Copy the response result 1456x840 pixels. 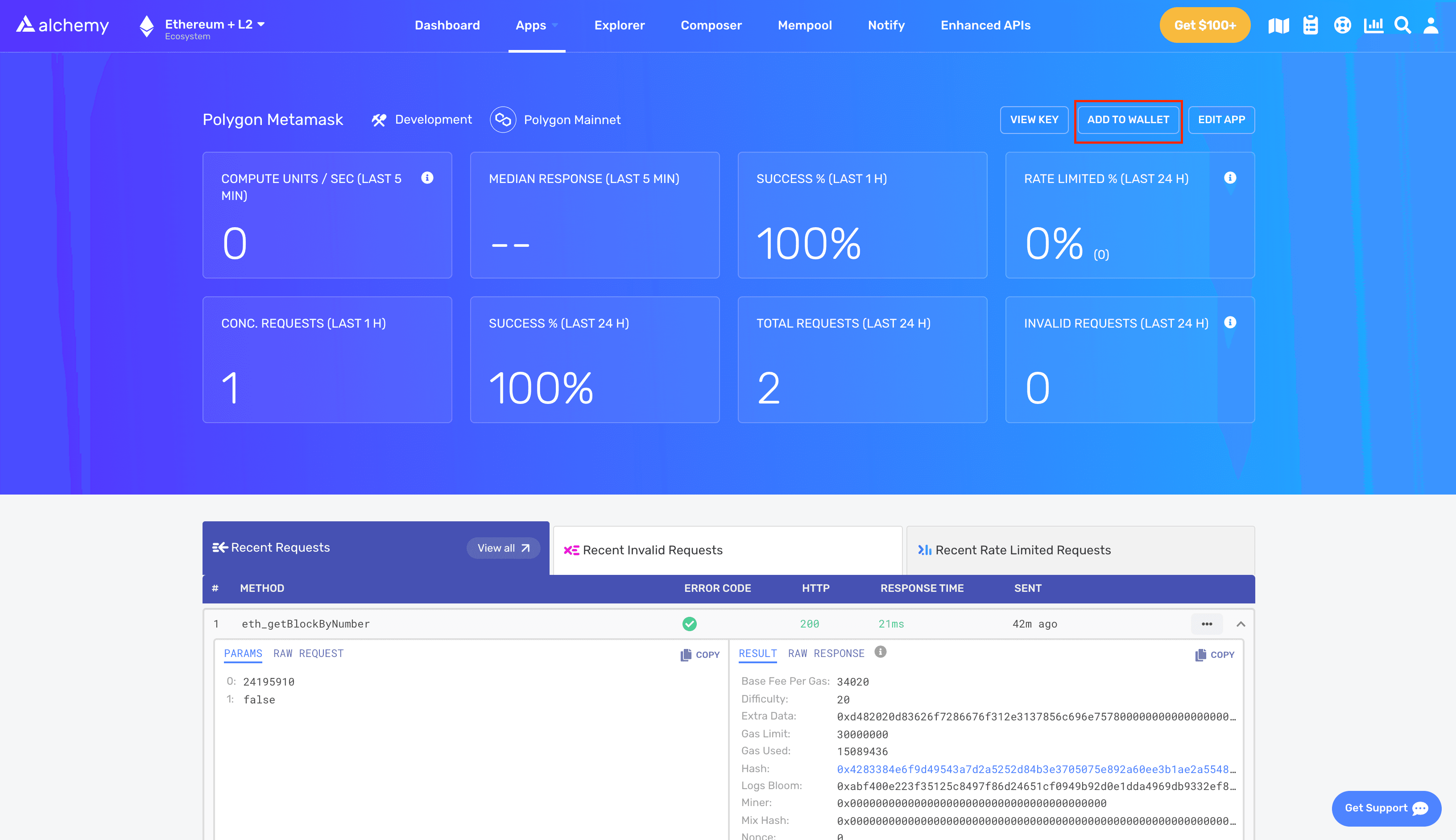tap(1215, 655)
